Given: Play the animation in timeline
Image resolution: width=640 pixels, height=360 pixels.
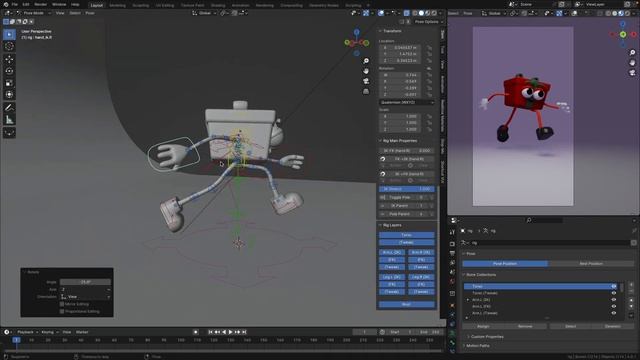Looking at the screenshot, I should tap(231, 332).
